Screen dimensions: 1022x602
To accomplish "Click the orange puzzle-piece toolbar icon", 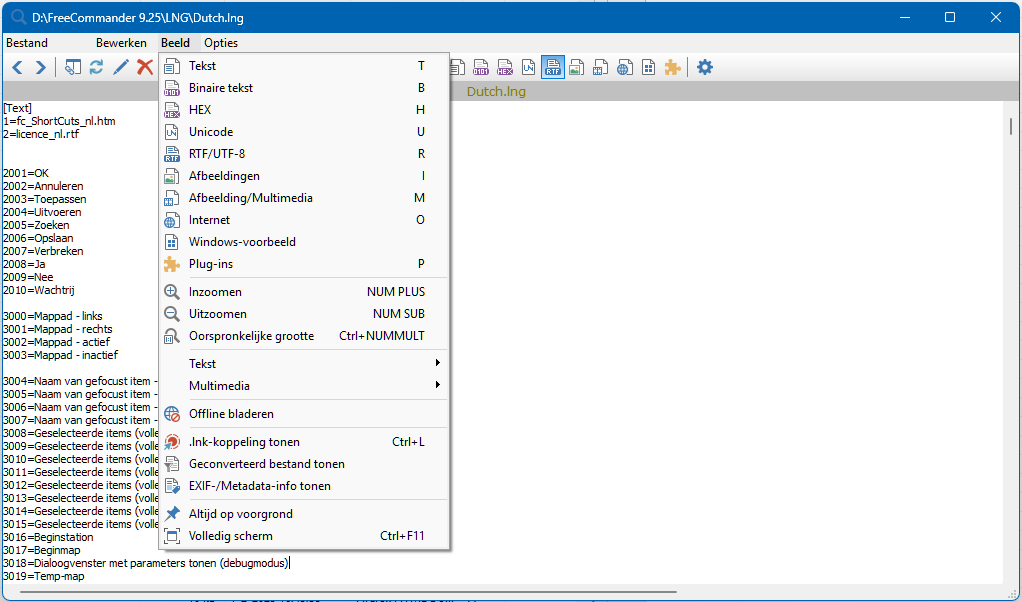I will 673,67.
